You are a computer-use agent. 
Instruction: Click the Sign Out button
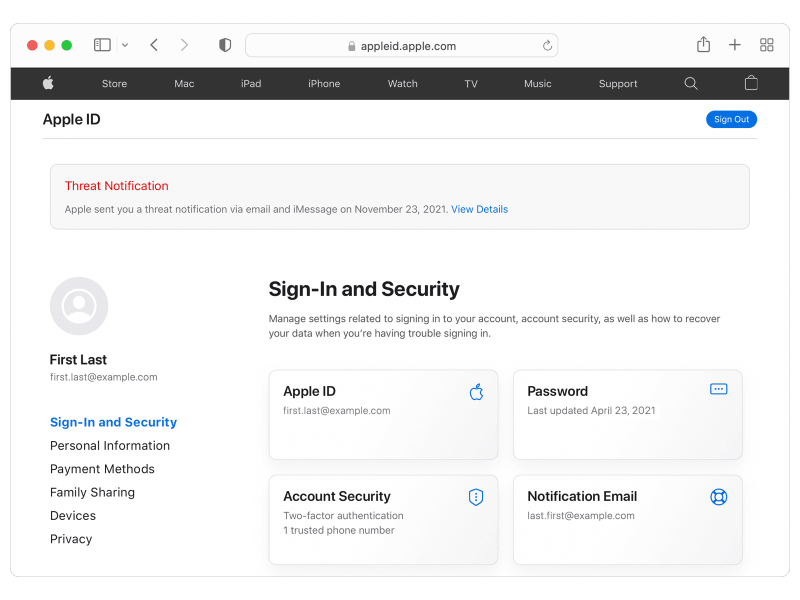tap(731, 119)
